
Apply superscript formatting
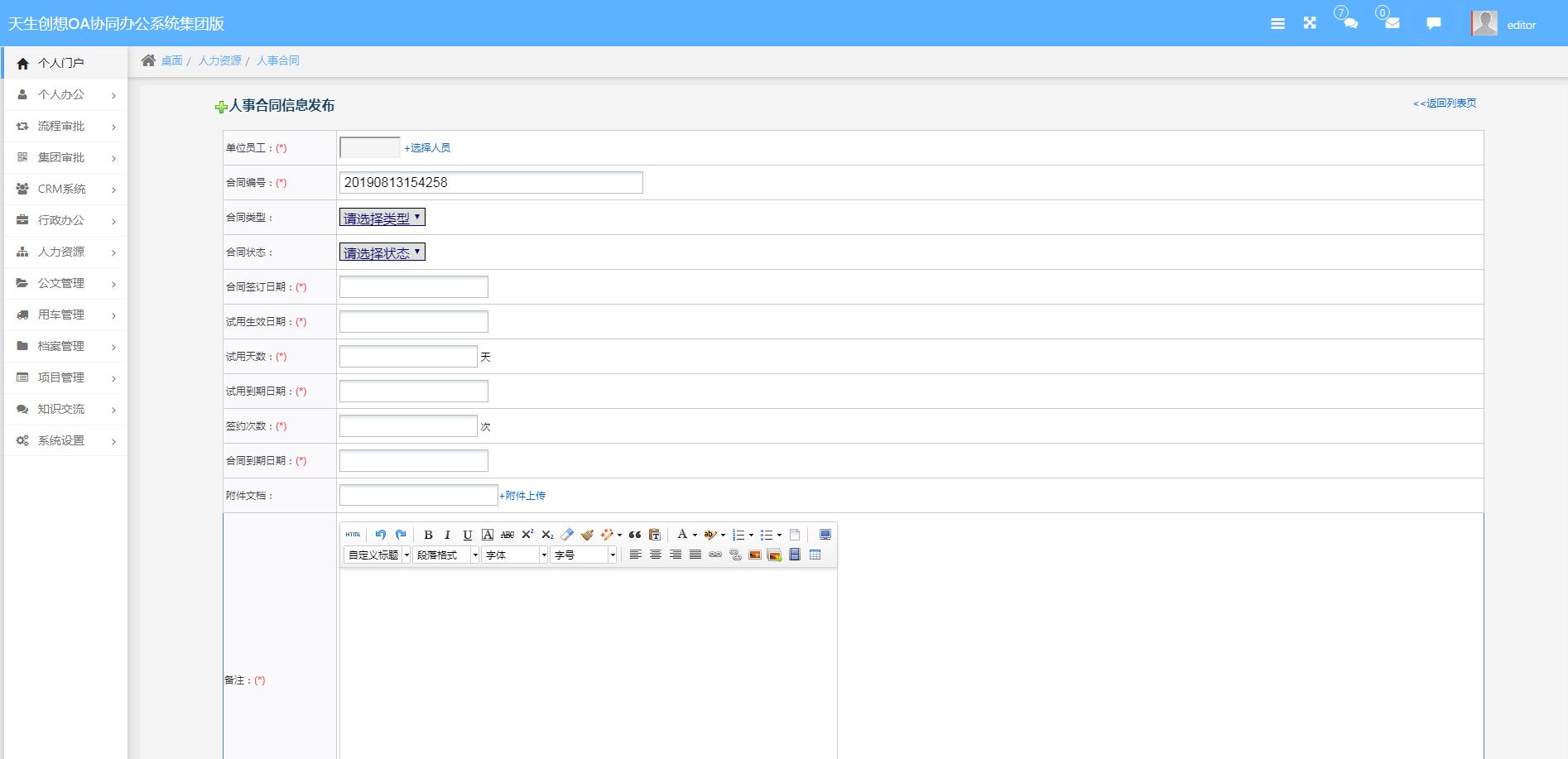point(527,535)
